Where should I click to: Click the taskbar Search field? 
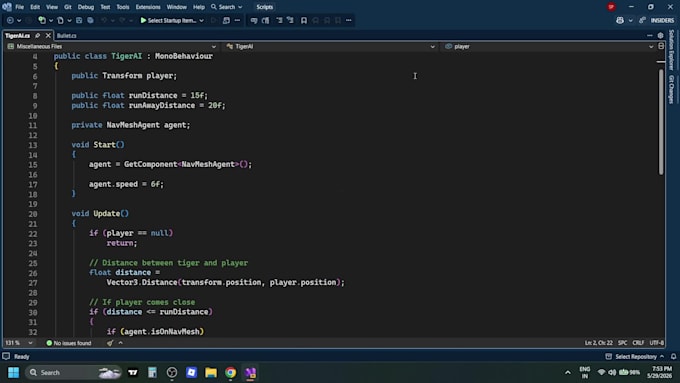click(73, 373)
